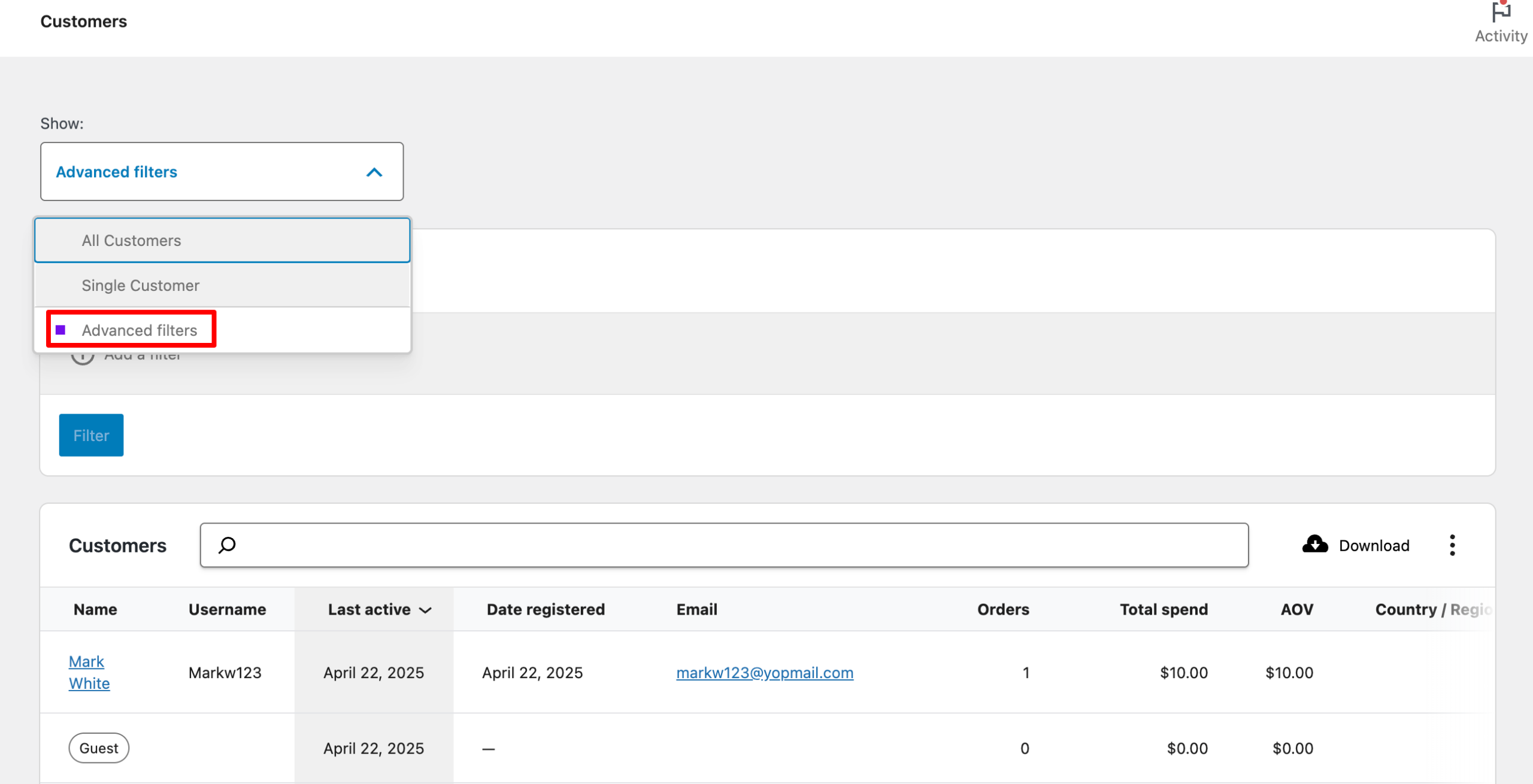1533x784 pixels.
Task: Click Guest row's last active date
Action: pyautogui.click(x=374, y=748)
